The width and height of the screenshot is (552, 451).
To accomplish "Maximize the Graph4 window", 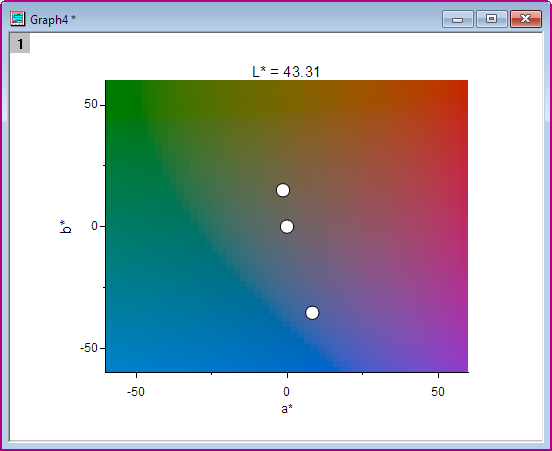I will [x=492, y=19].
